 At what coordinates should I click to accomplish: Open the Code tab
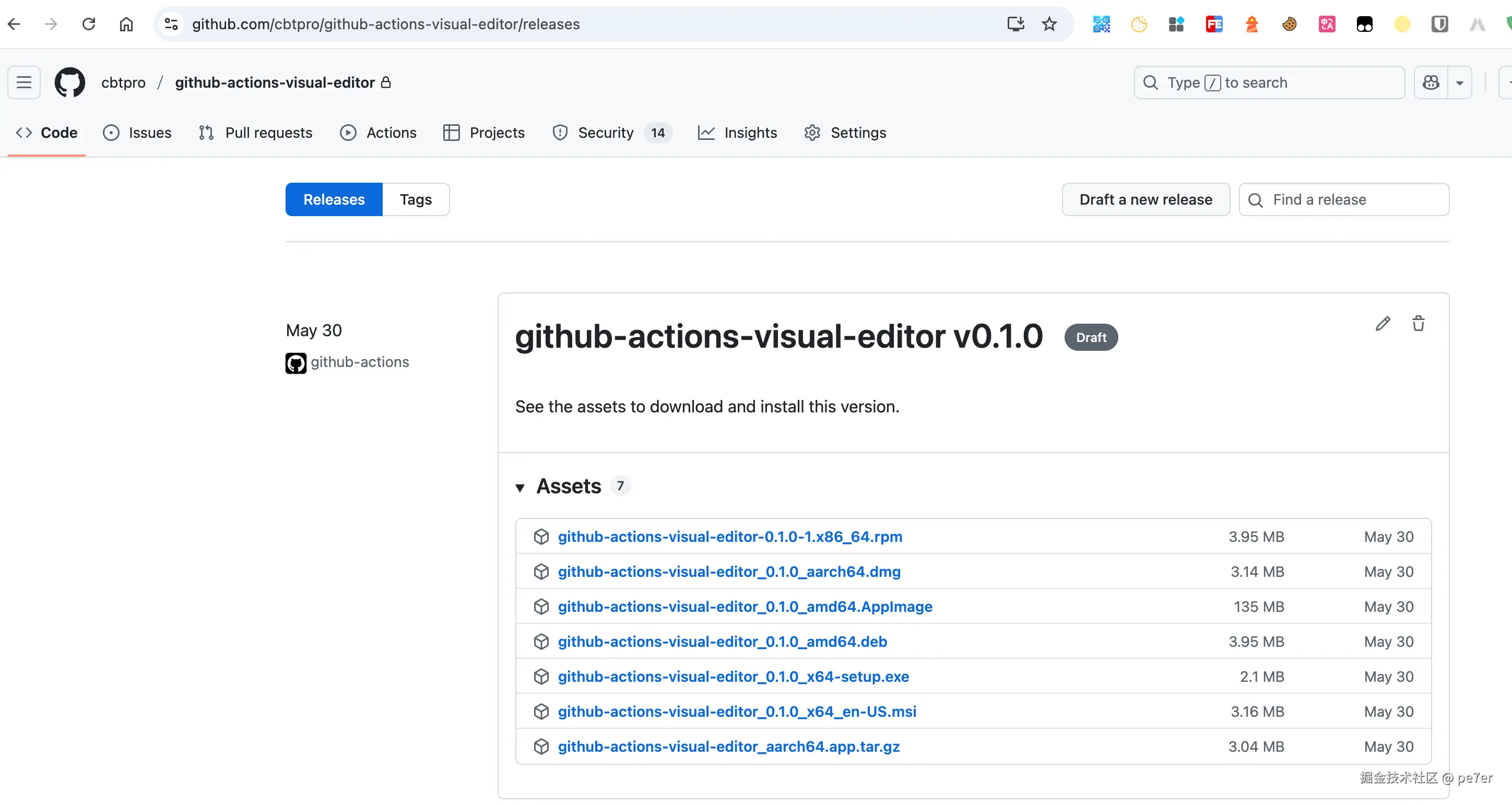point(47,133)
